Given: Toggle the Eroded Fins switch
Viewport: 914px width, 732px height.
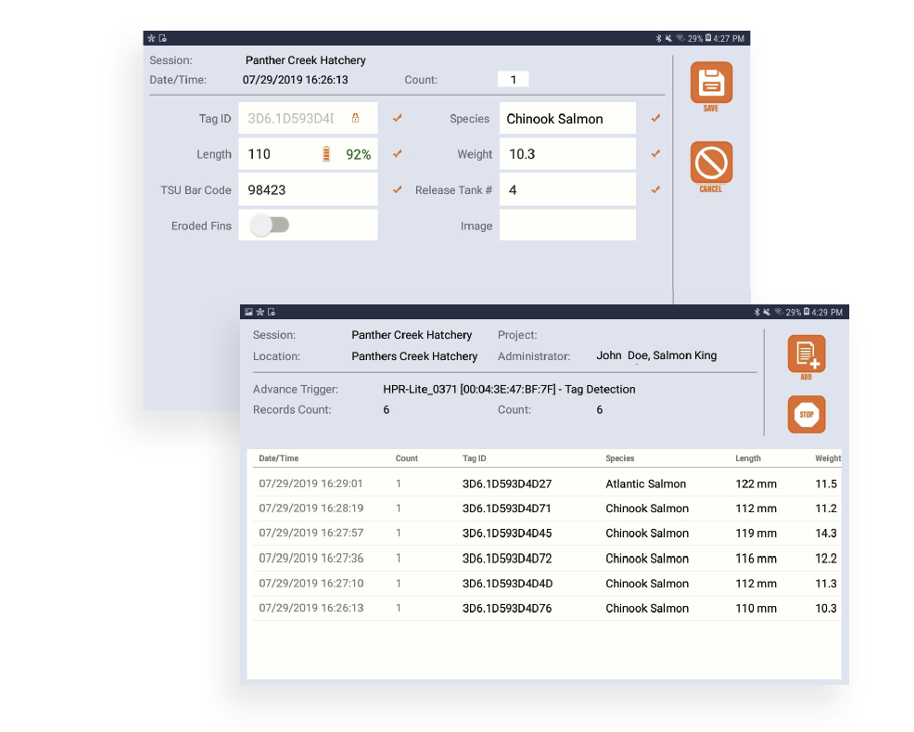Looking at the screenshot, I should click(269, 225).
